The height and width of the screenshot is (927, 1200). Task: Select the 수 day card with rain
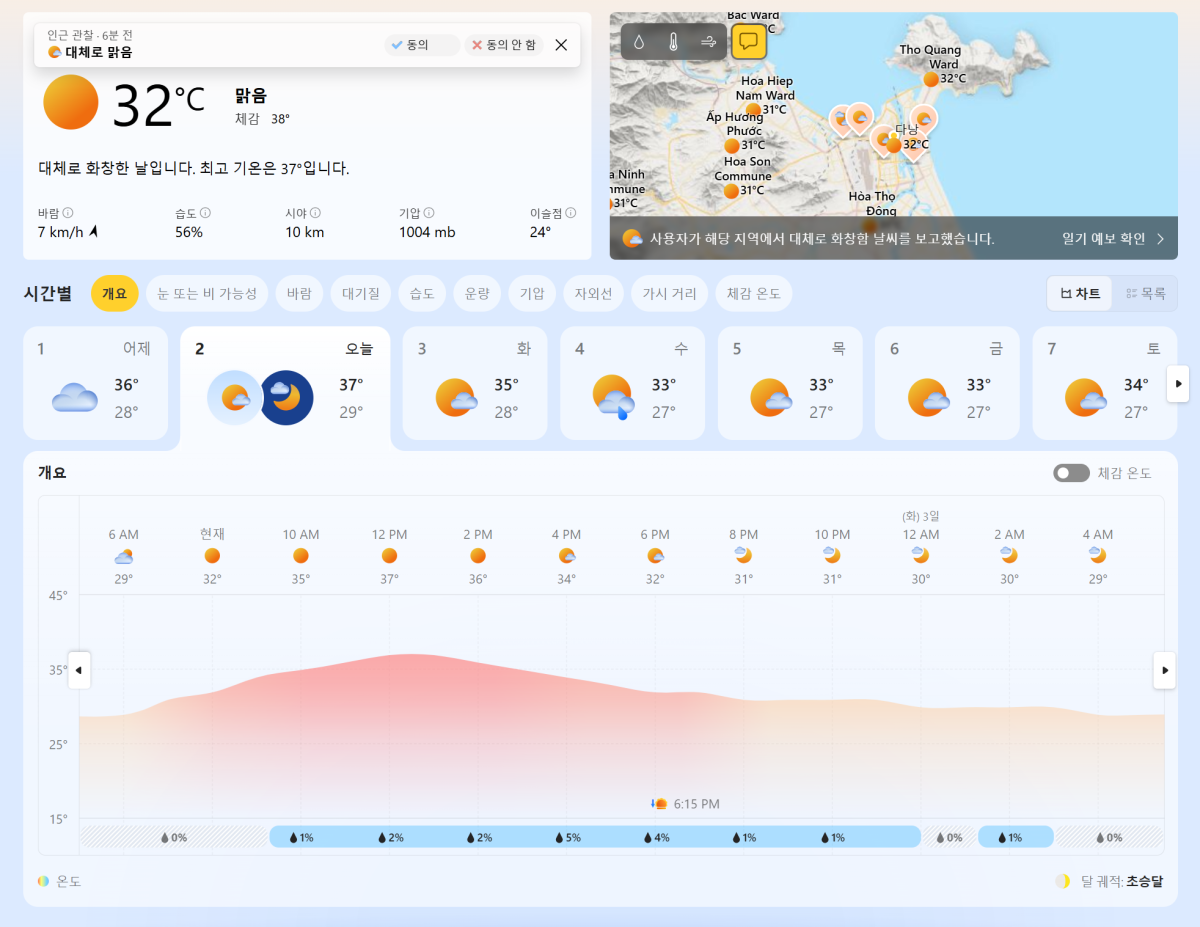632,383
